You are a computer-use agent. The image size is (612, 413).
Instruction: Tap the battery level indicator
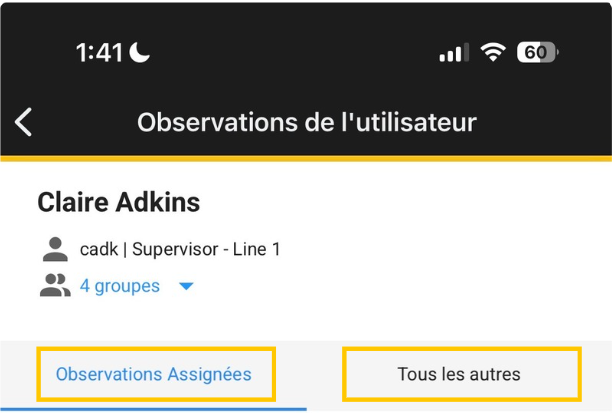click(x=537, y=52)
